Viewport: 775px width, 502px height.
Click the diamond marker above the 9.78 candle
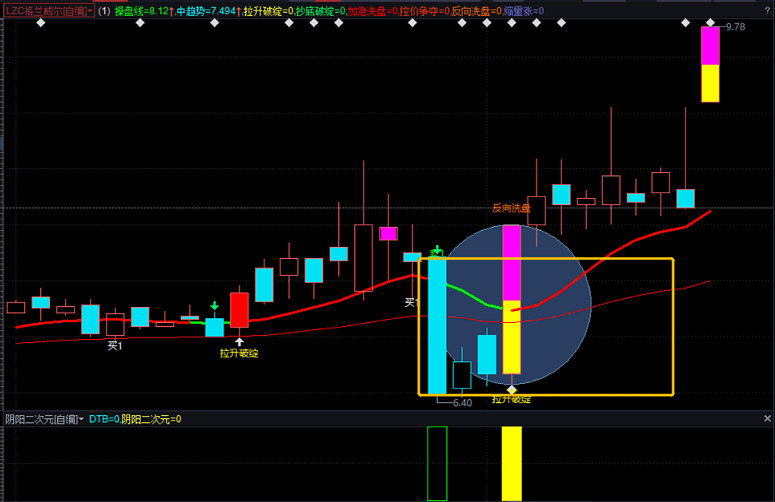click(710, 22)
